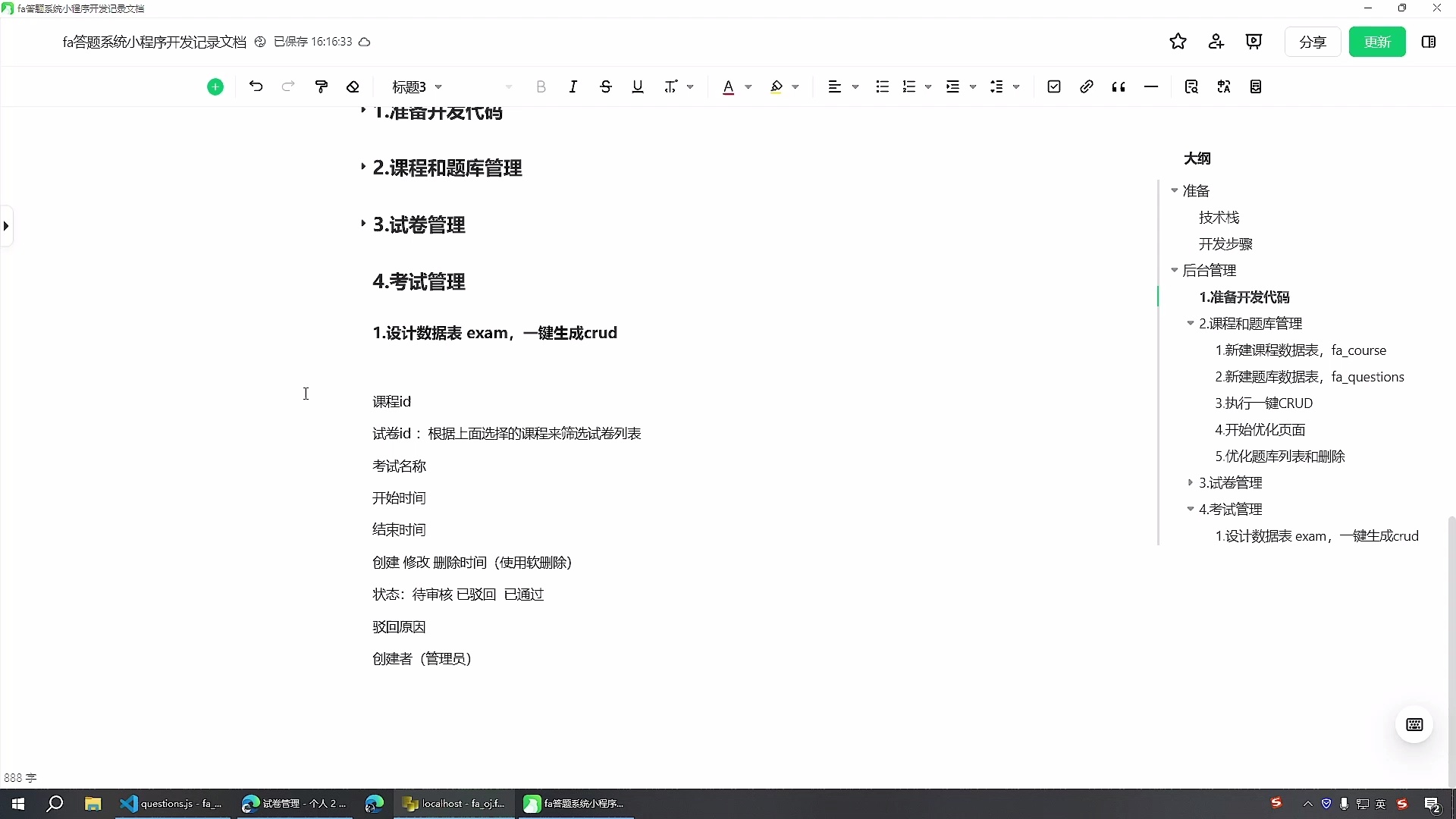
Task: Toggle underline formatting
Action: [x=637, y=86]
